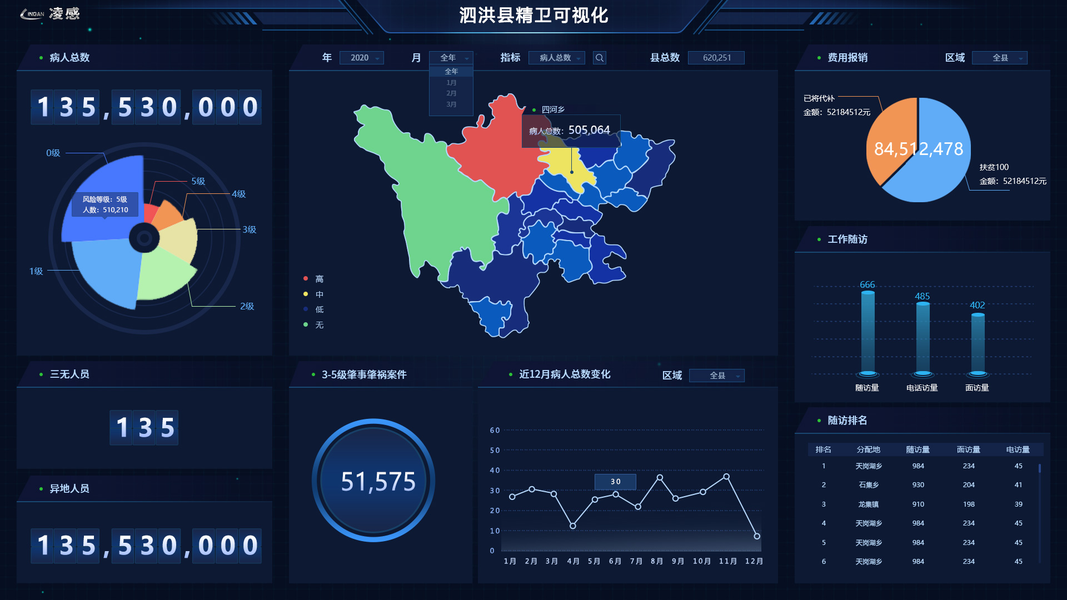Click the yellow 四河乡 map region
Screen dimensions: 1067x600
point(568,167)
